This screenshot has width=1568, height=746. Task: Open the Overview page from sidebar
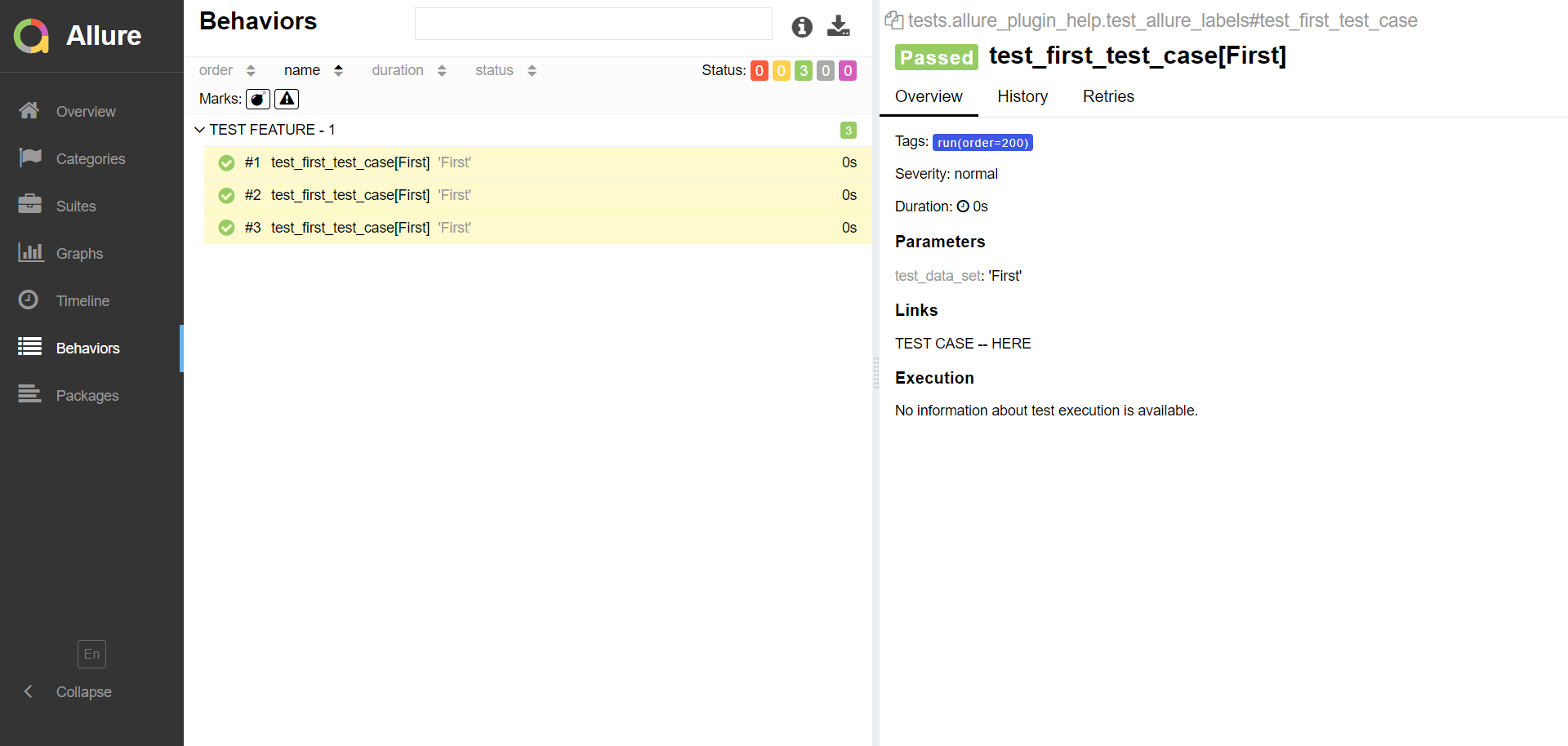tap(87, 111)
